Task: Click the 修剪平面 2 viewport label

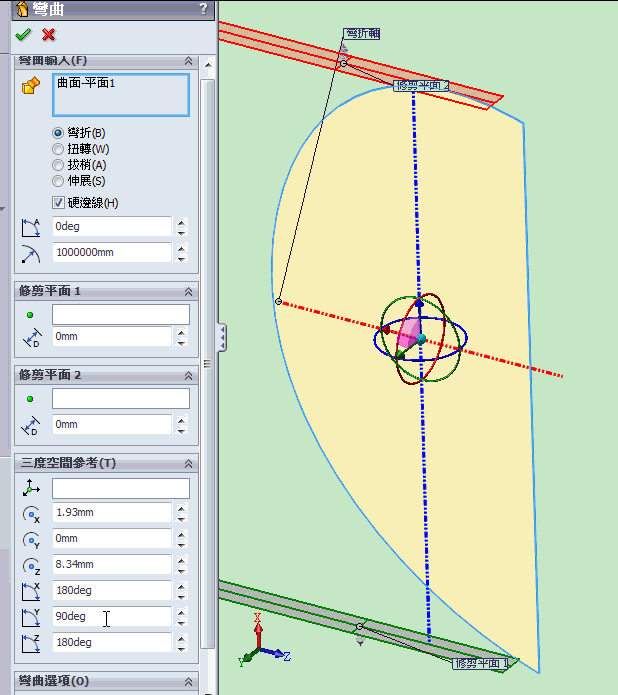Action: click(x=421, y=86)
